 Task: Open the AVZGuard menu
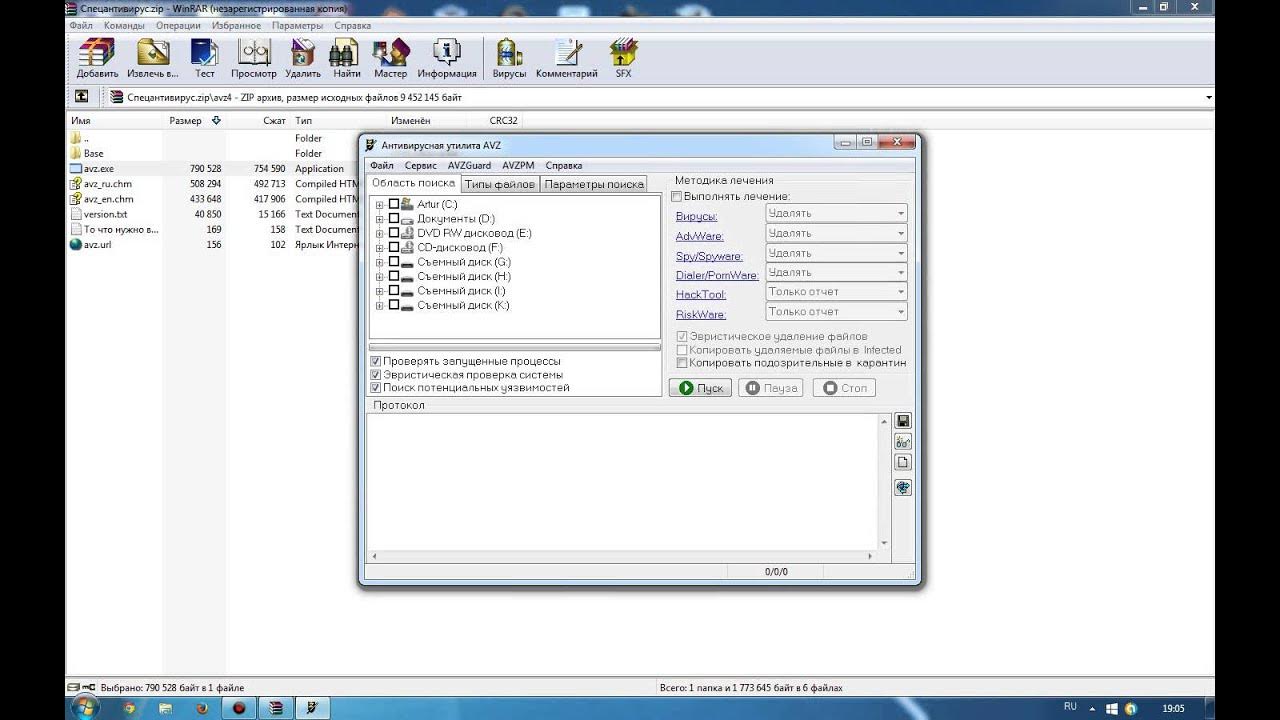469,166
